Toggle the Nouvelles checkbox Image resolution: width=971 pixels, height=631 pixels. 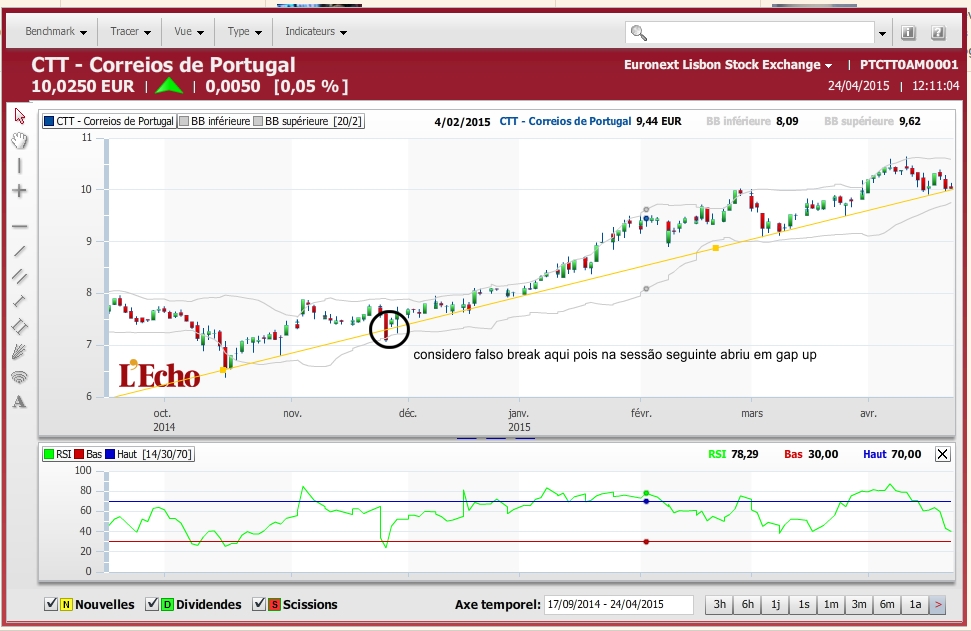tap(51, 604)
